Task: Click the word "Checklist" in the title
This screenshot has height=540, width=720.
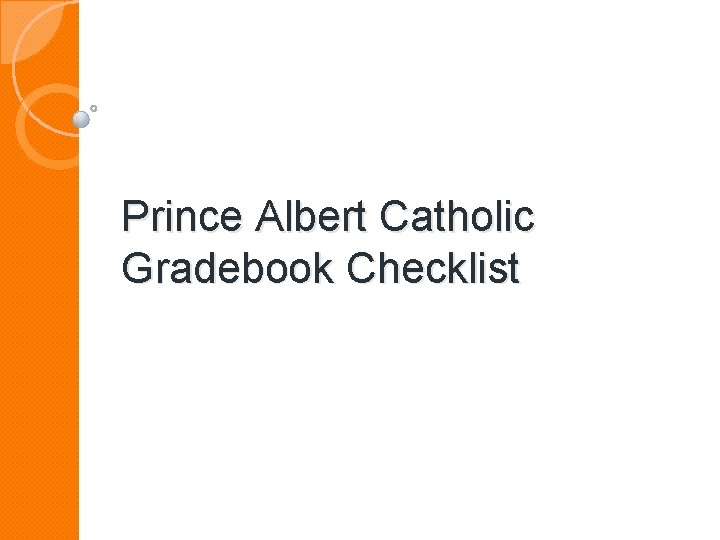Action: [x=433, y=268]
